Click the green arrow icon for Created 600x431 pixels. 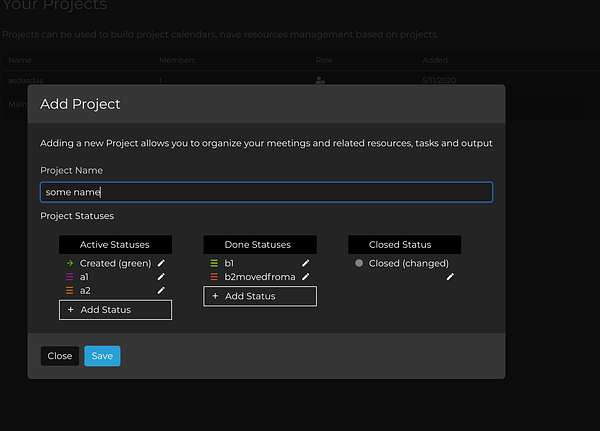click(70, 263)
